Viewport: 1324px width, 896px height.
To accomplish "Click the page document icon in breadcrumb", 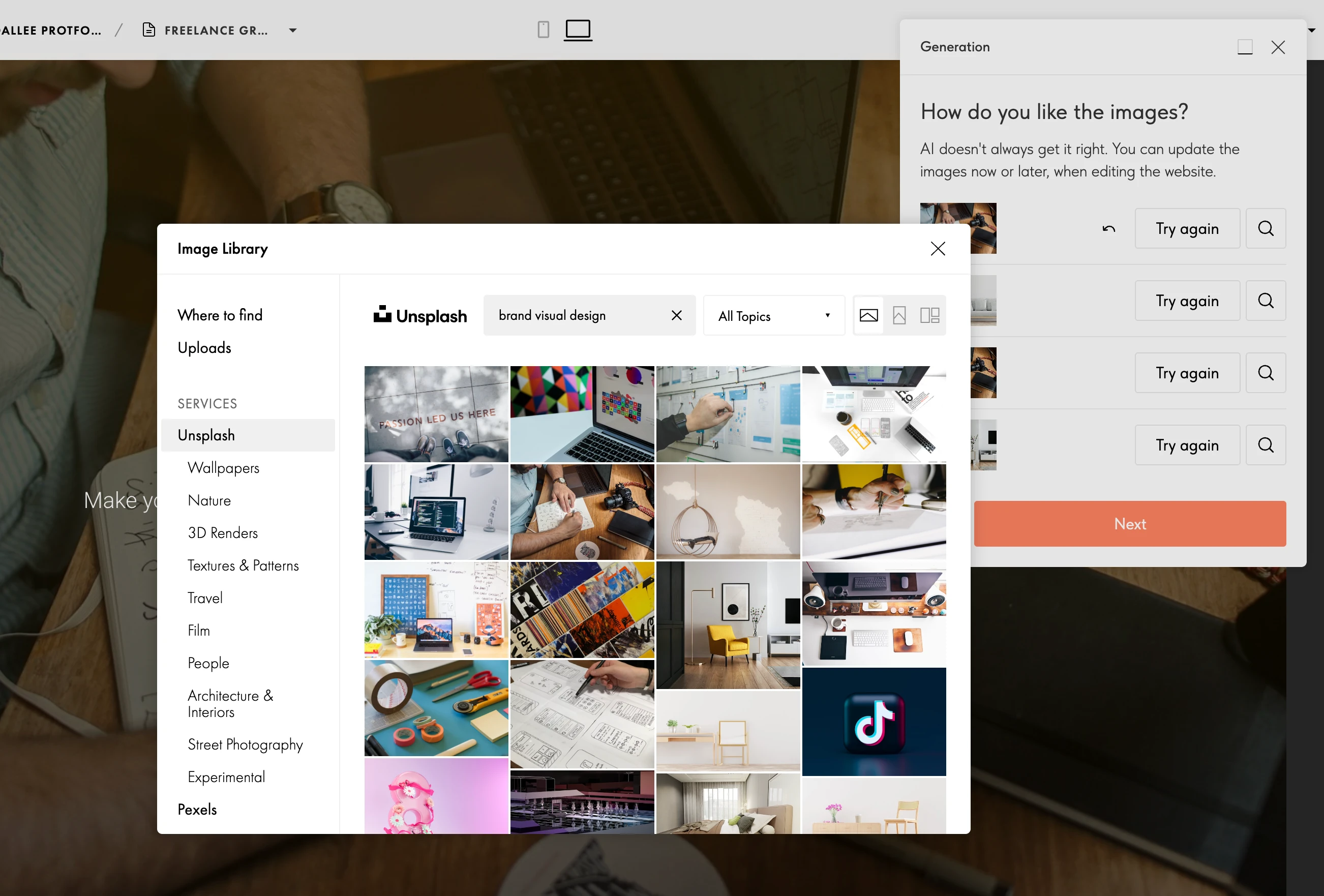I will pos(148,29).
